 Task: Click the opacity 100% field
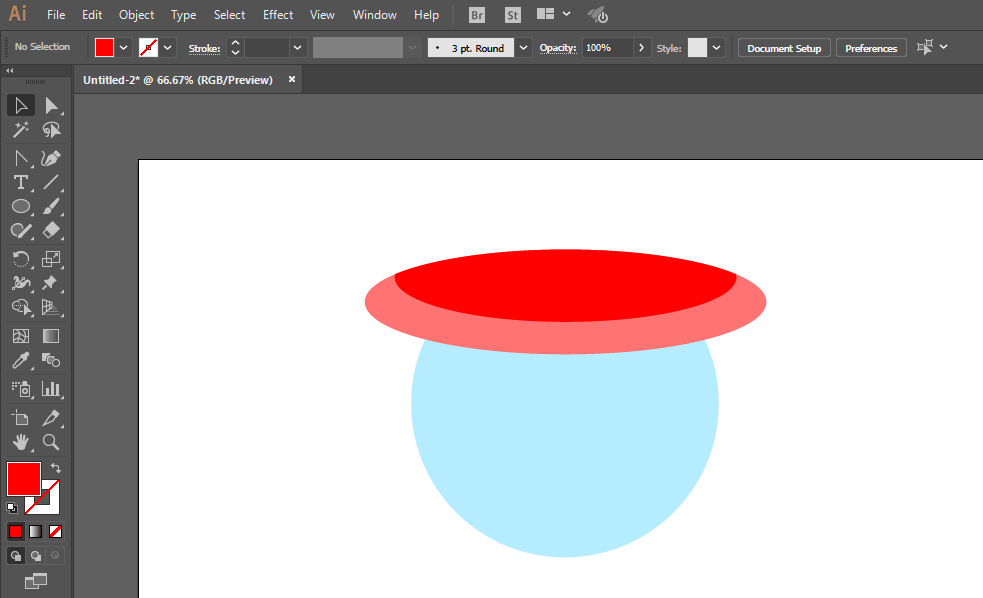coord(607,48)
